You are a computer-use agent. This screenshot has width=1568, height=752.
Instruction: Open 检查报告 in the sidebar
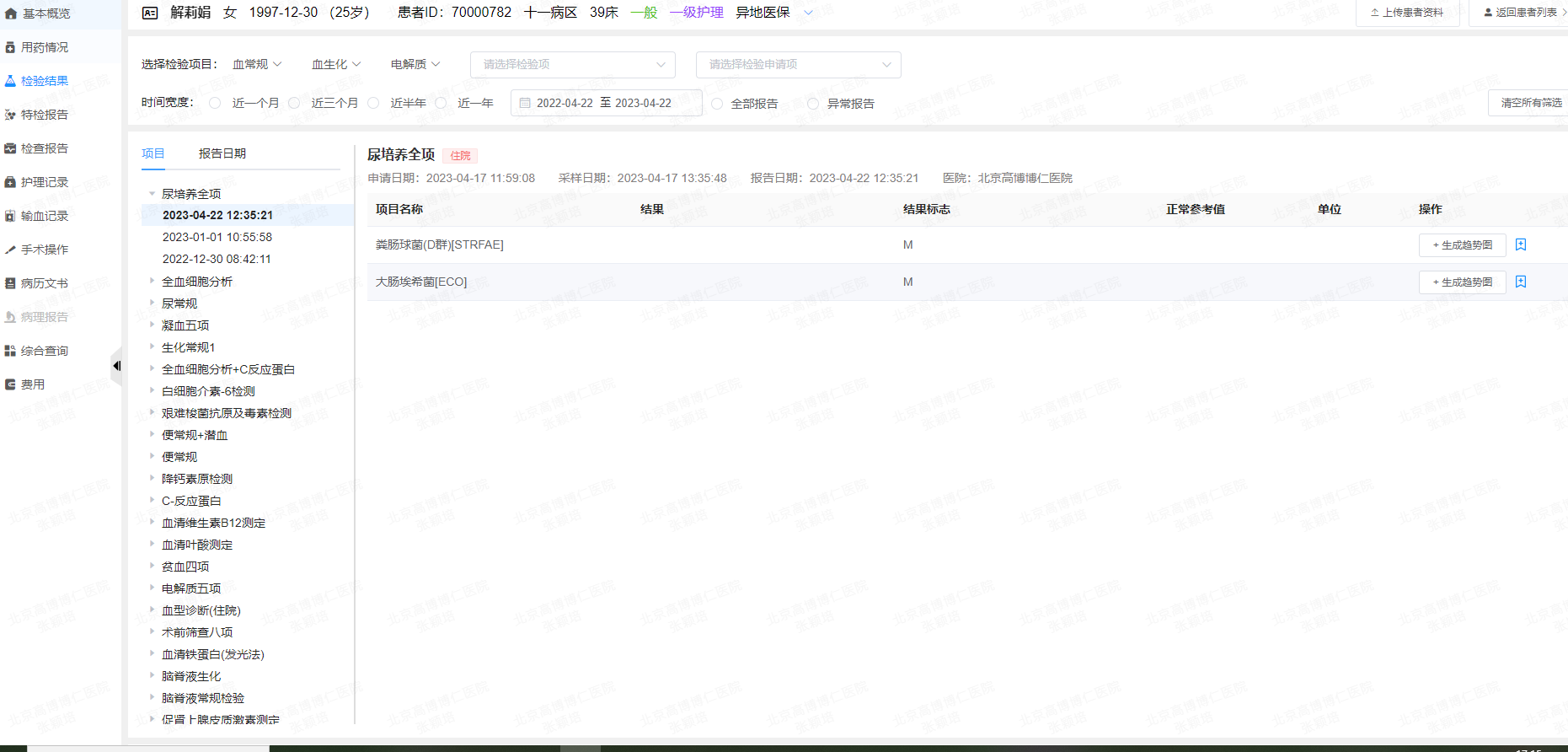[x=37, y=148]
